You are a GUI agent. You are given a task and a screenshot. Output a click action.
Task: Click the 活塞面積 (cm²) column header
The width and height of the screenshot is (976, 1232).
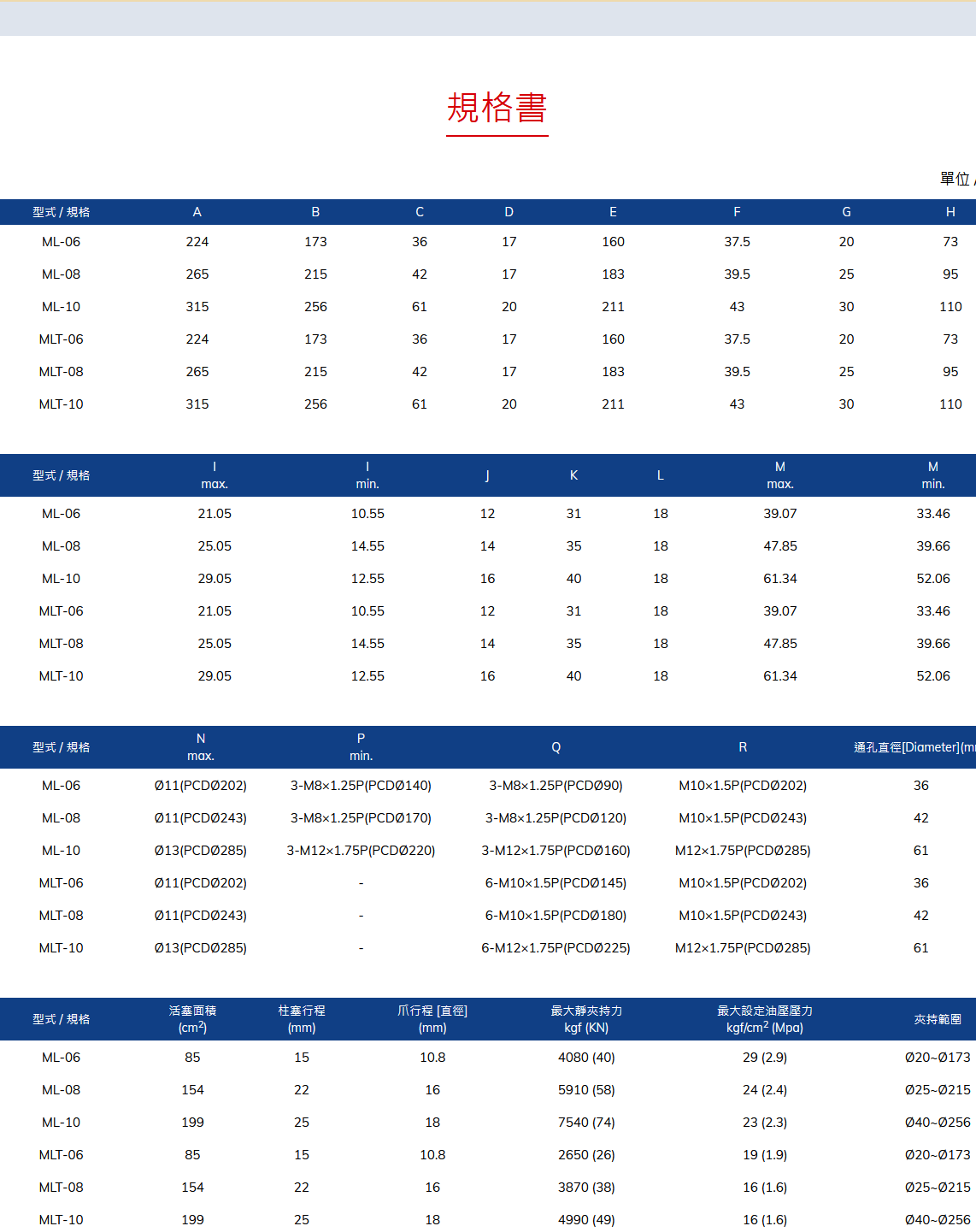coord(192,1019)
